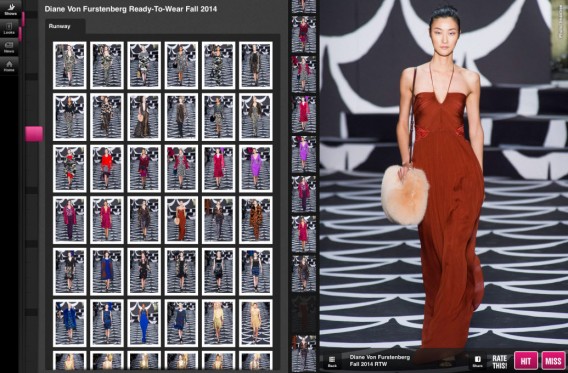The width and height of the screenshot is (568, 373).
Task: Select the red dress below the filmstrip's pink feather look
Action: [x=304, y=114]
